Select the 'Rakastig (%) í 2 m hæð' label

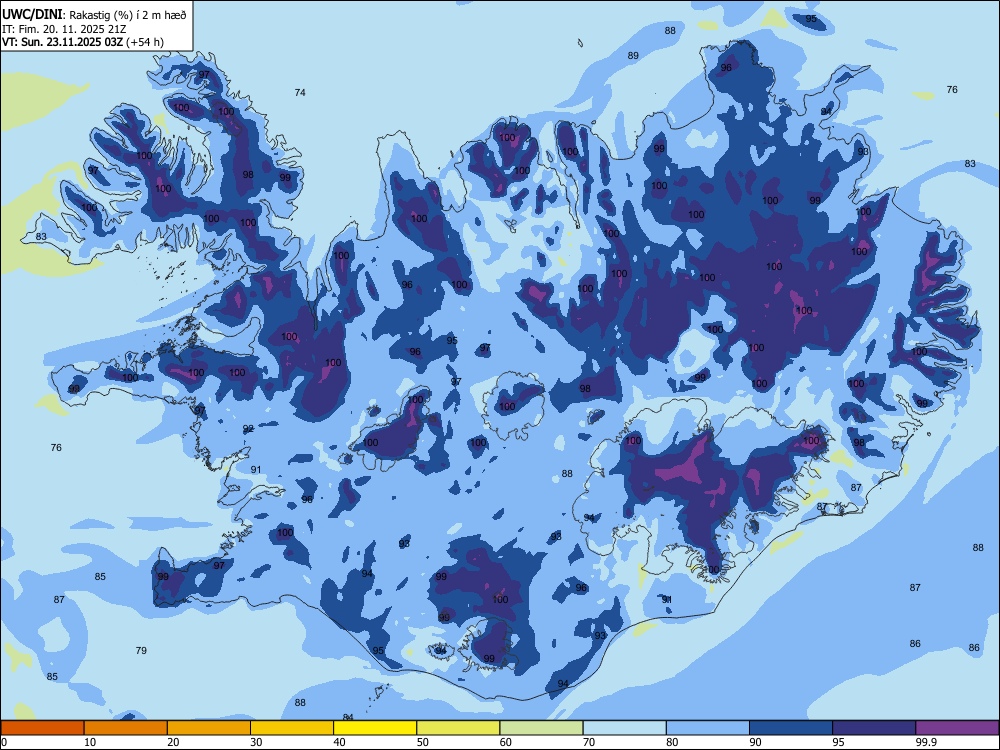pyautogui.click(x=128, y=15)
